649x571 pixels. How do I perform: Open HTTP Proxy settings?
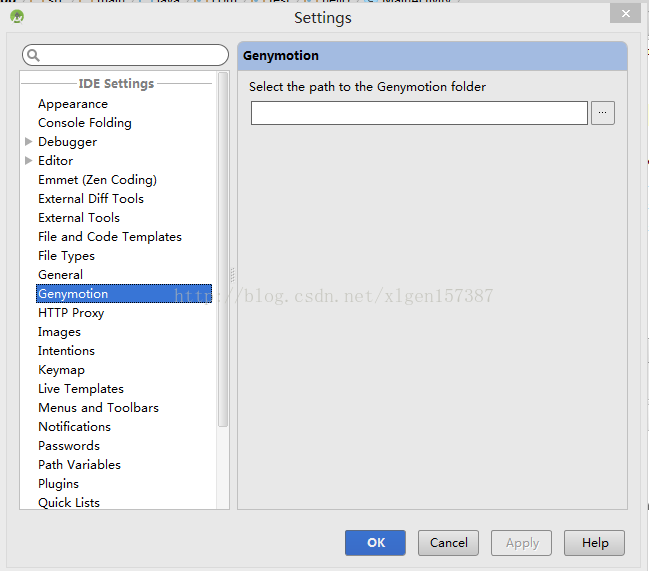[71, 313]
